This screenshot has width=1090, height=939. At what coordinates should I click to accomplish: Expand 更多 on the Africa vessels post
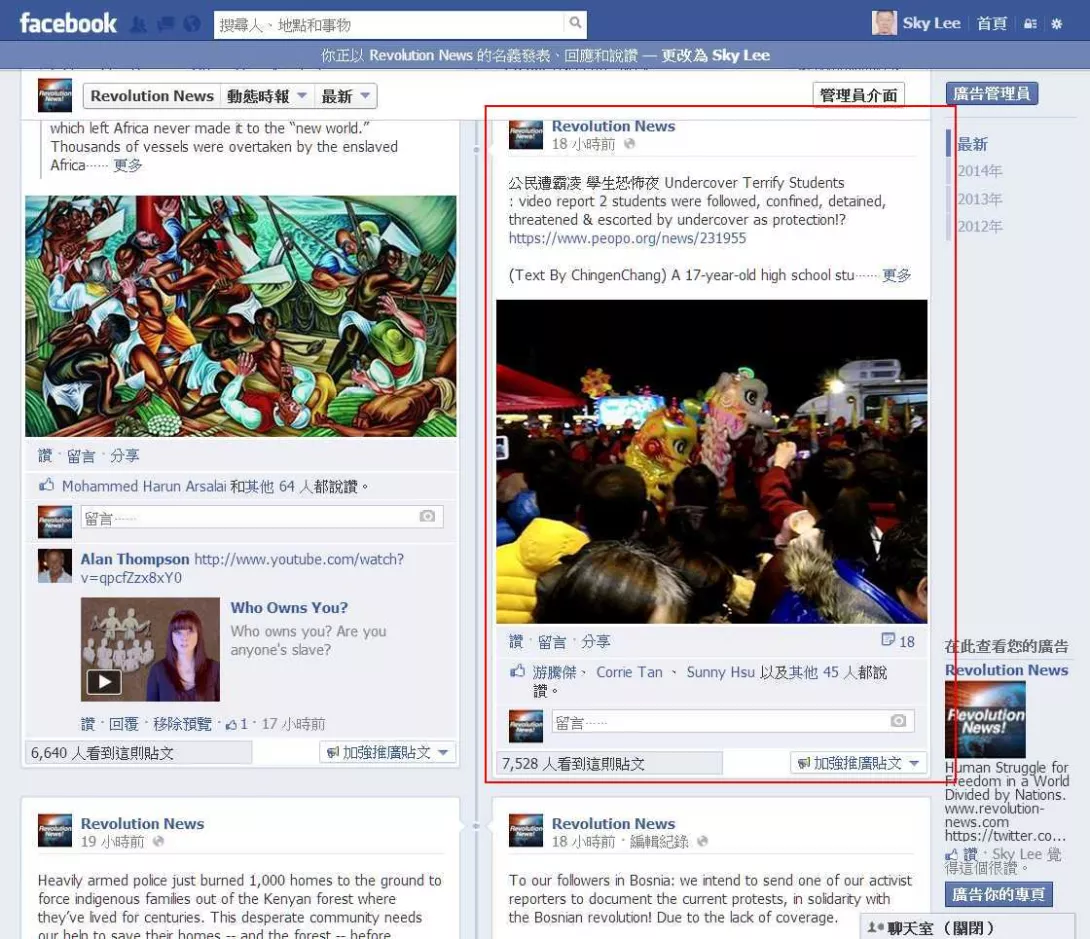point(128,165)
